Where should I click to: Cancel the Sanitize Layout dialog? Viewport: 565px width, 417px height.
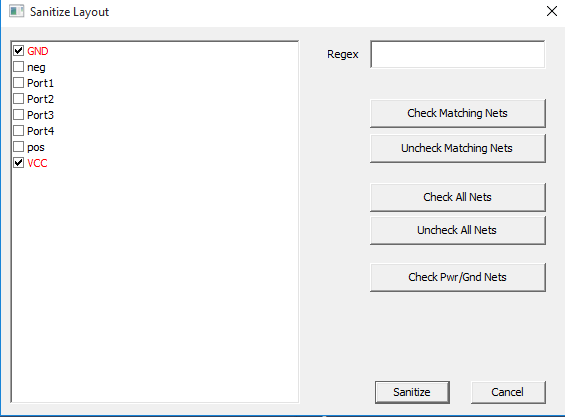(x=508, y=392)
